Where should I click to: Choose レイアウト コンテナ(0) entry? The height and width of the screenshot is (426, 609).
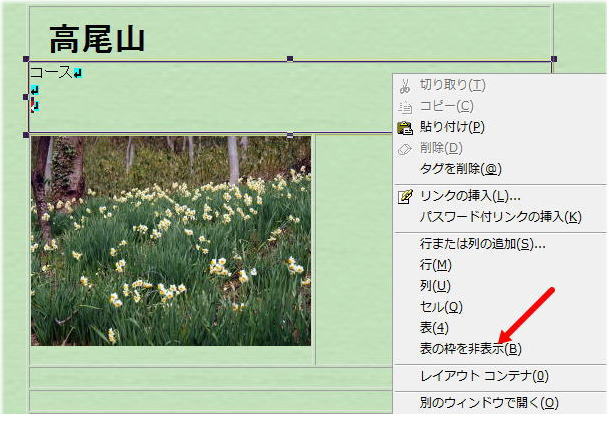pyautogui.click(x=484, y=376)
